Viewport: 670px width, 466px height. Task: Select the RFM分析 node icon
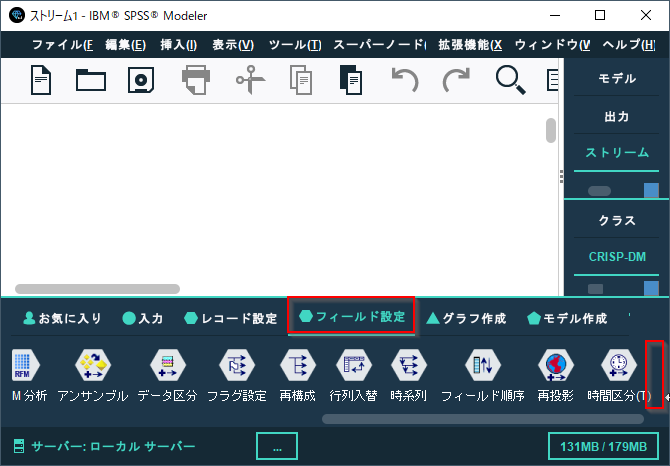24,365
